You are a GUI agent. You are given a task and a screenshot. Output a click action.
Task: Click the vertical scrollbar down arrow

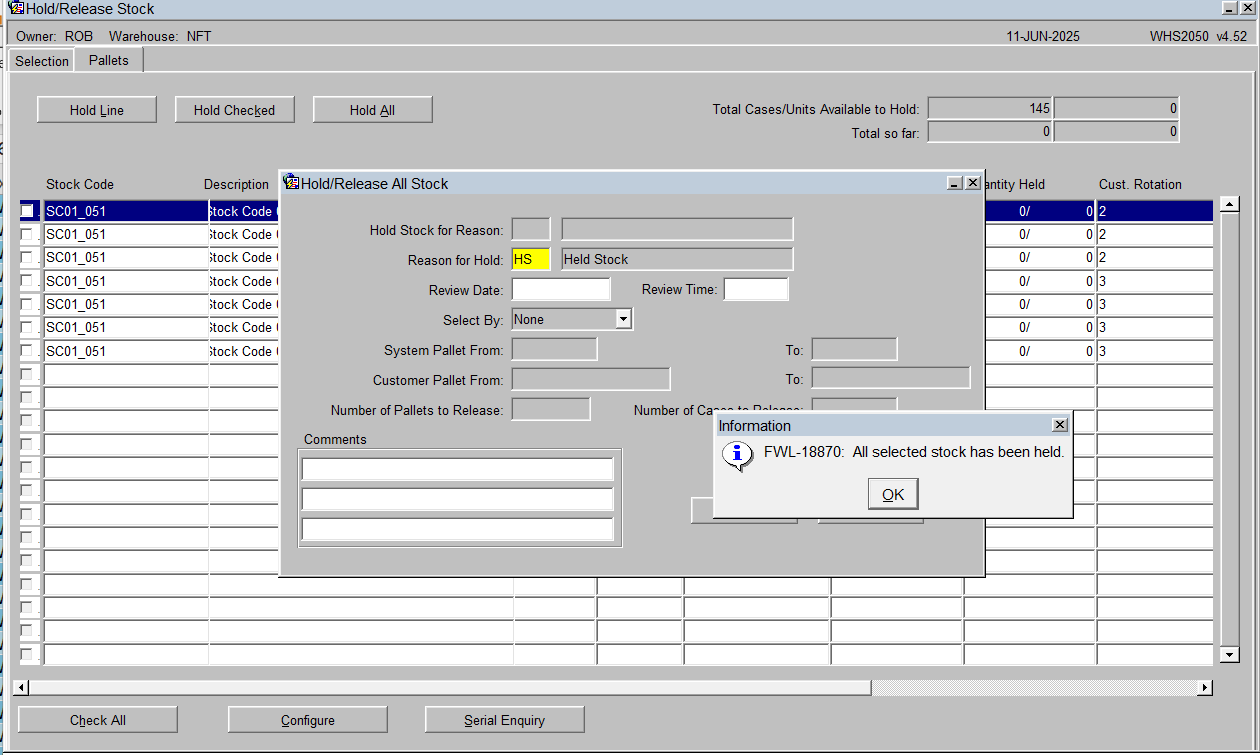tap(1230, 654)
